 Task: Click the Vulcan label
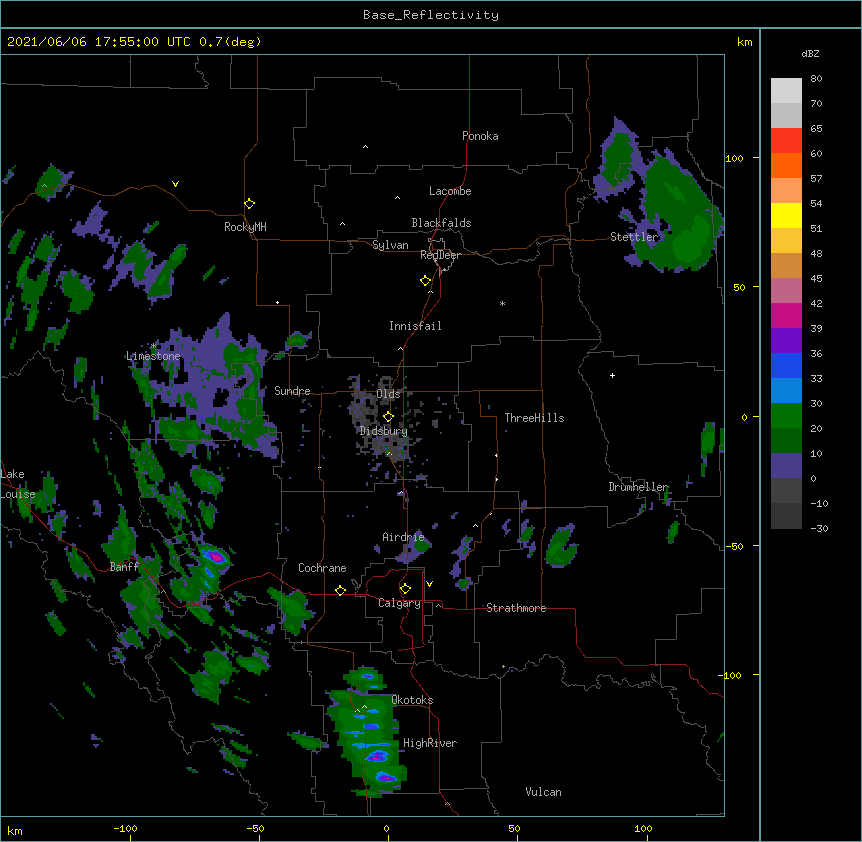tap(543, 792)
